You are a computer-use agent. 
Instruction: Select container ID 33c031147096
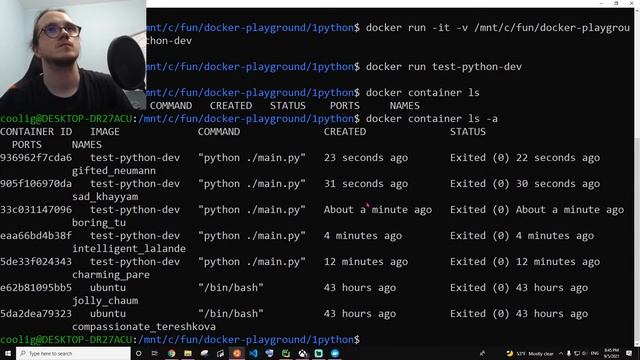click(36, 210)
